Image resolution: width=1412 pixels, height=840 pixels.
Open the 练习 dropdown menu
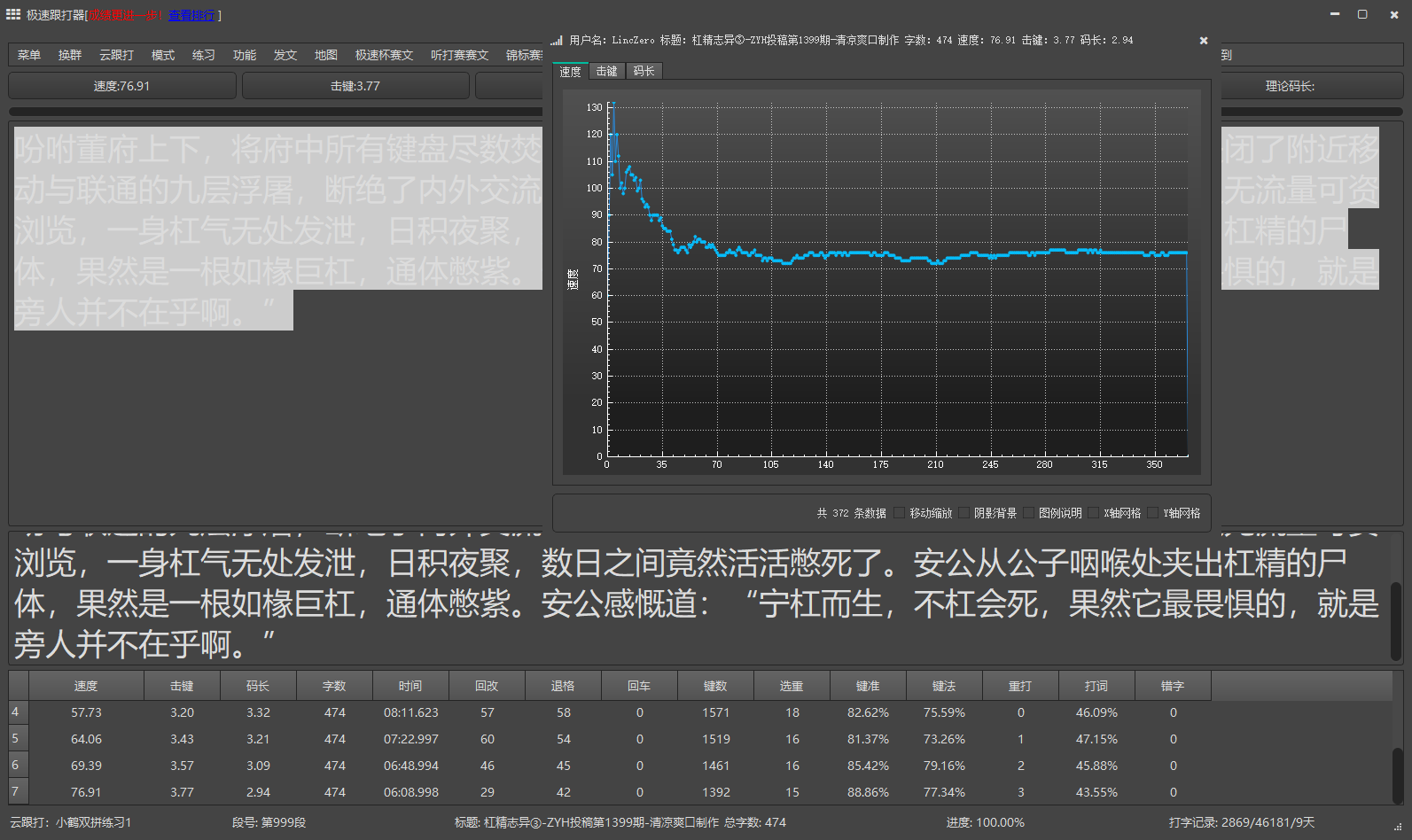click(x=204, y=55)
